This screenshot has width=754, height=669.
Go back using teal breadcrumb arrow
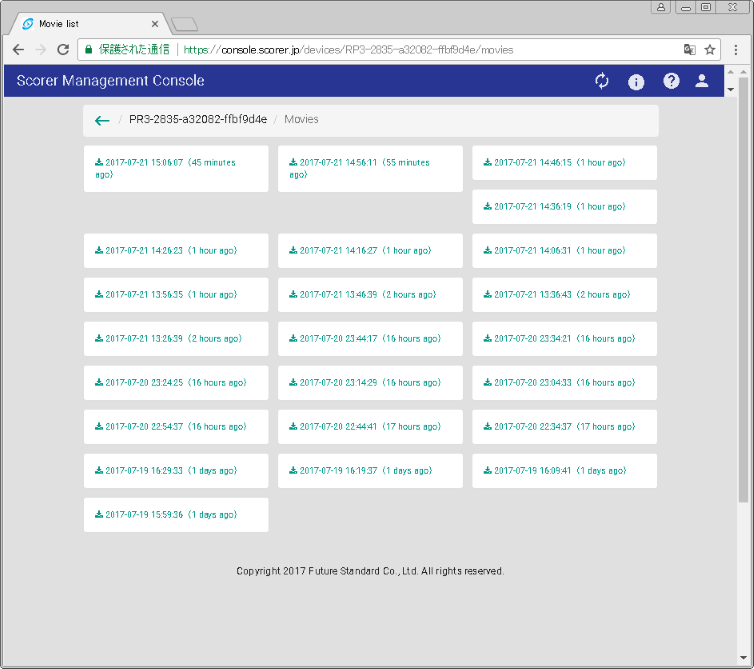(102, 120)
